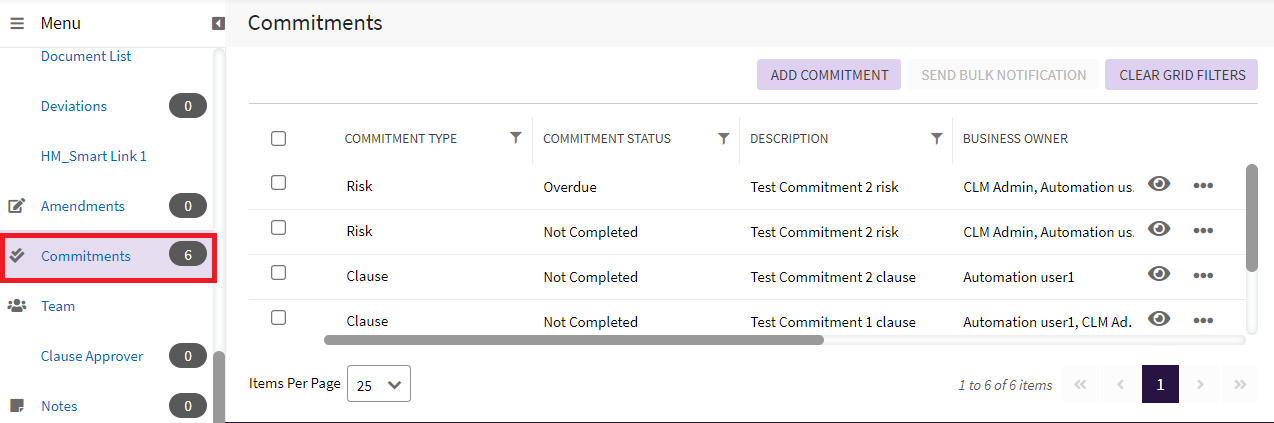The height and width of the screenshot is (423, 1274).
Task: Click the eye icon for Overdue commitment
Action: (x=1159, y=184)
